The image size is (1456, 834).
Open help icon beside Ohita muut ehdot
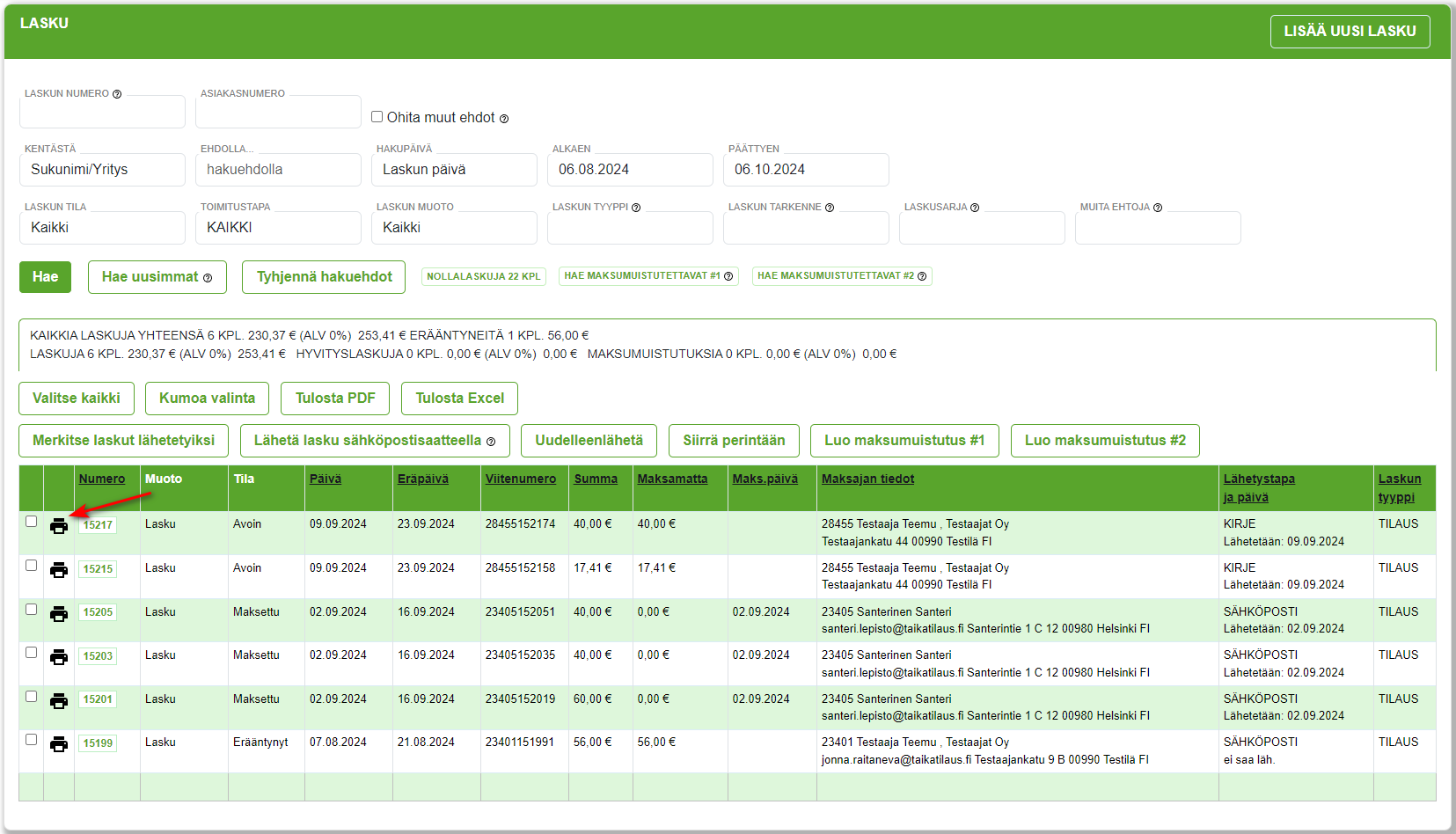[504, 119]
